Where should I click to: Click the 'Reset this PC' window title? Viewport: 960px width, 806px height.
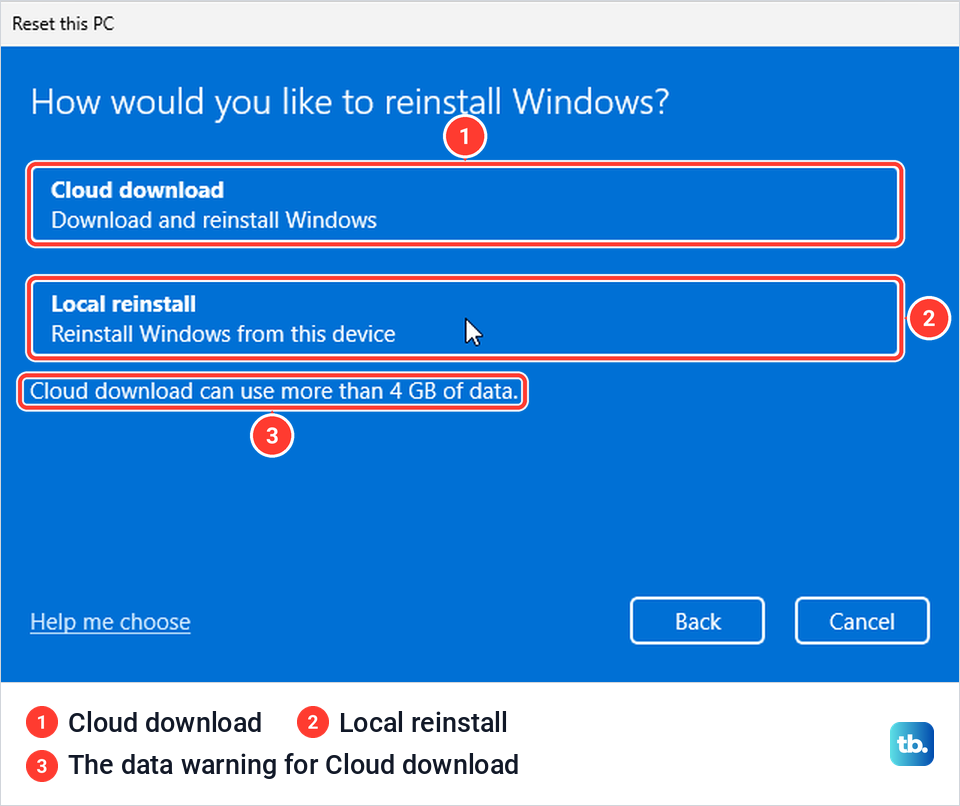[63, 24]
